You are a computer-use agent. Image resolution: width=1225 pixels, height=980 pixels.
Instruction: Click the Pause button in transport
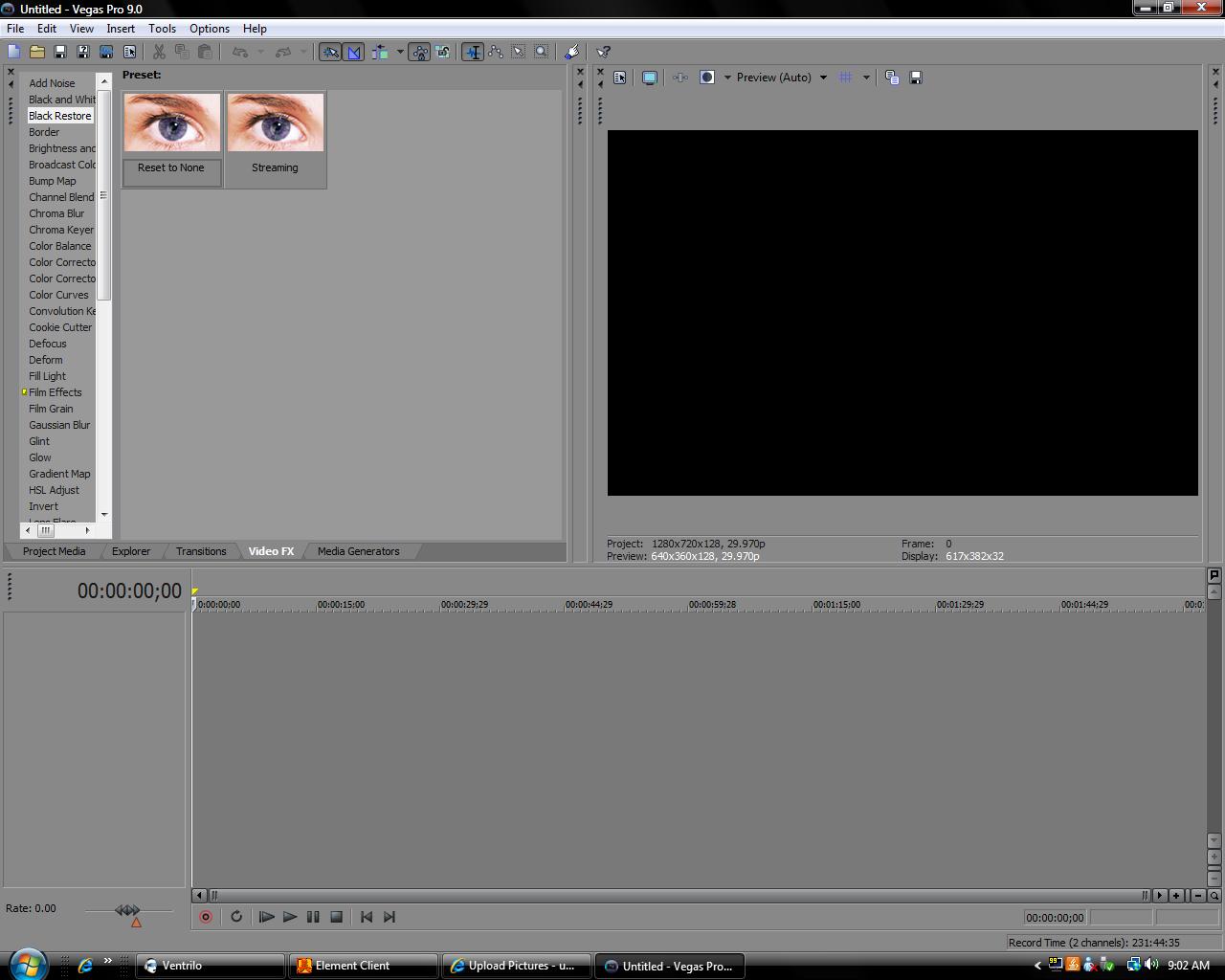pos(313,917)
